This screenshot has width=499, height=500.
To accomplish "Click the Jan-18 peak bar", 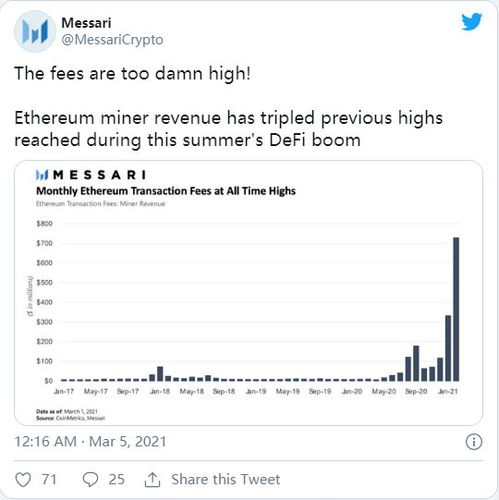I will 160,374.
